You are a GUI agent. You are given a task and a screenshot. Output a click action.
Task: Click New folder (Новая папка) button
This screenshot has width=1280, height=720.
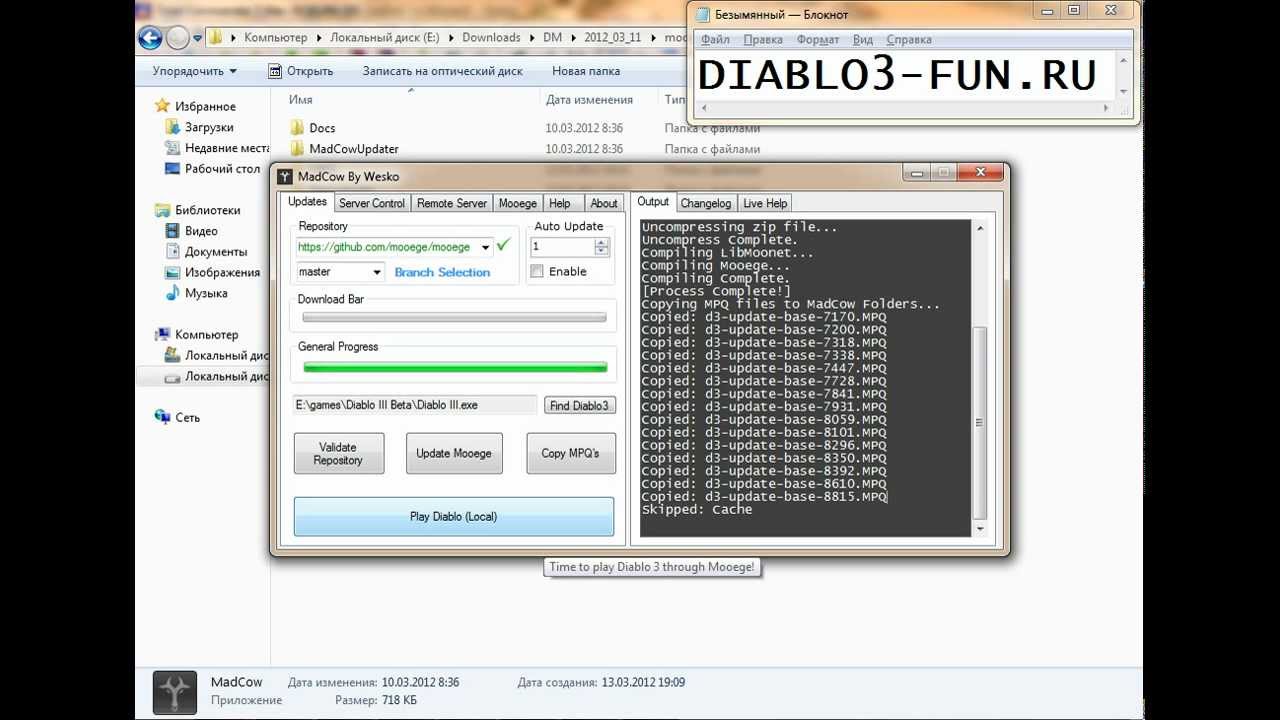586,71
